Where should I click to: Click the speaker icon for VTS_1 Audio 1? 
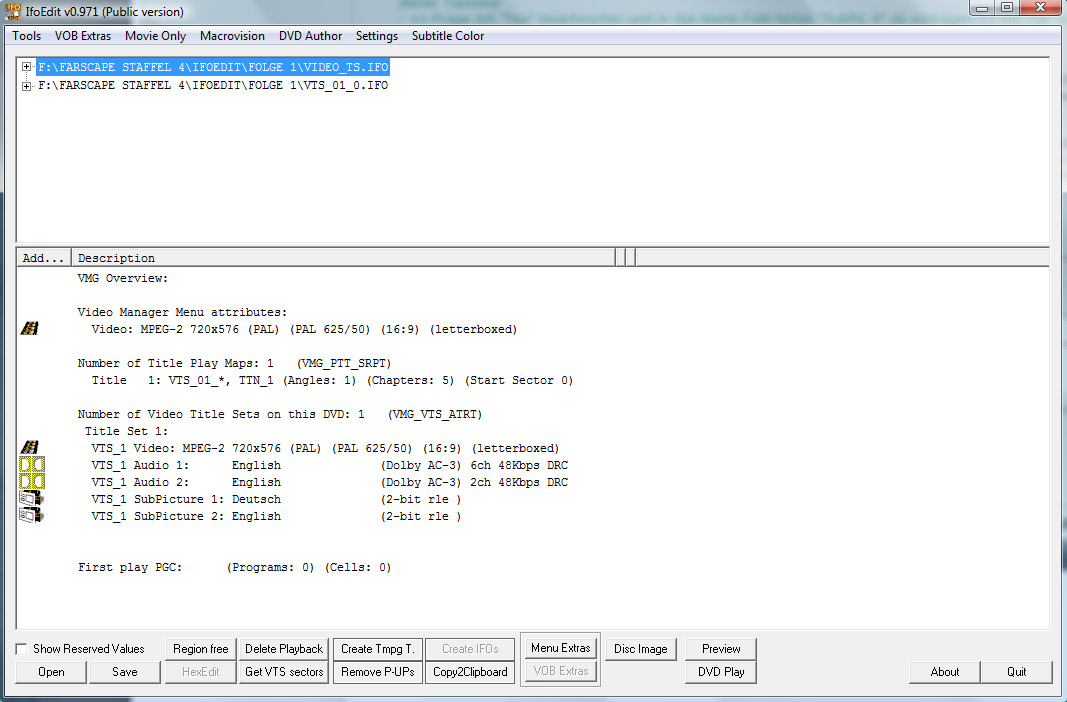coord(31,465)
